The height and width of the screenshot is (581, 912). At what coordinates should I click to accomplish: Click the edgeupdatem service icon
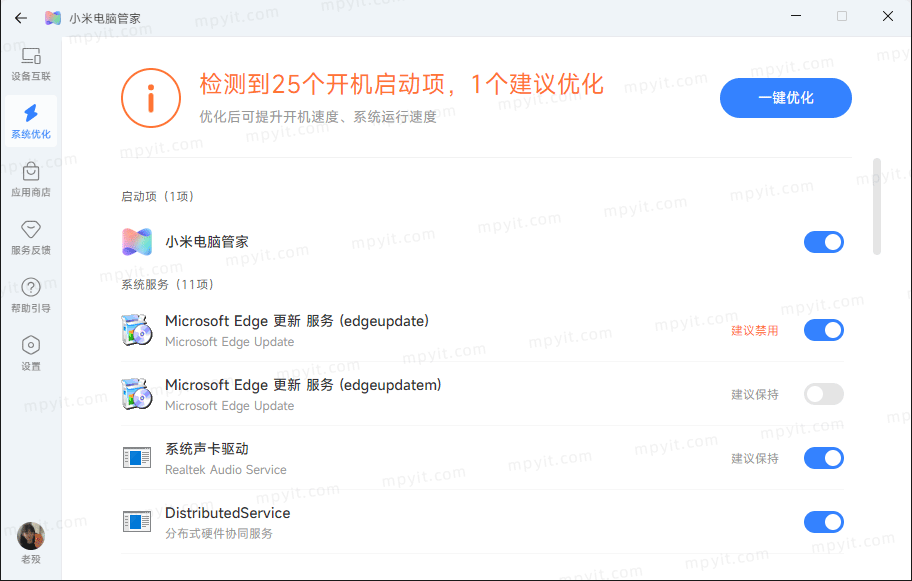(137, 394)
